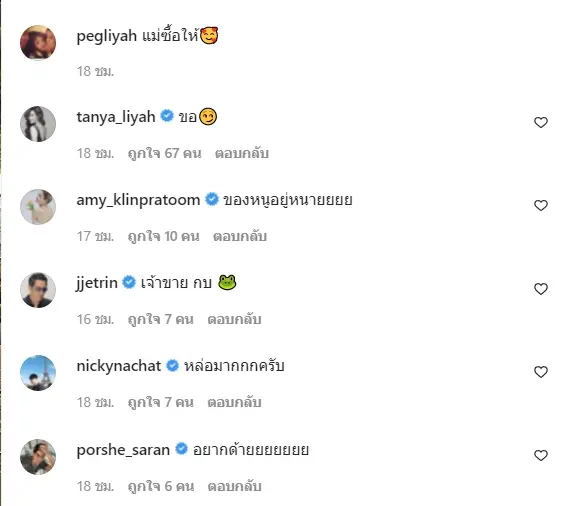Open pegliyah username link
The image size is (563, 506).
click(x=107, y=36)
